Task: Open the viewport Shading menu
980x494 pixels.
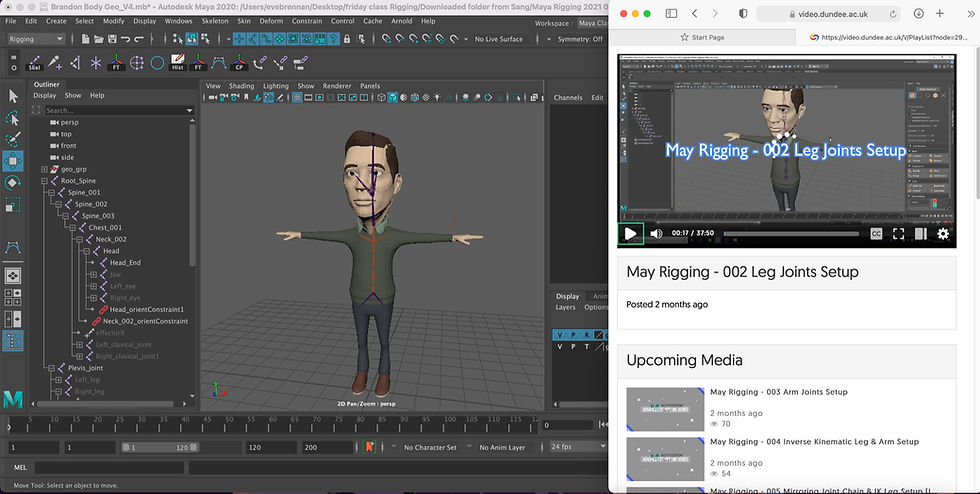Action: [x=241, y=86]
